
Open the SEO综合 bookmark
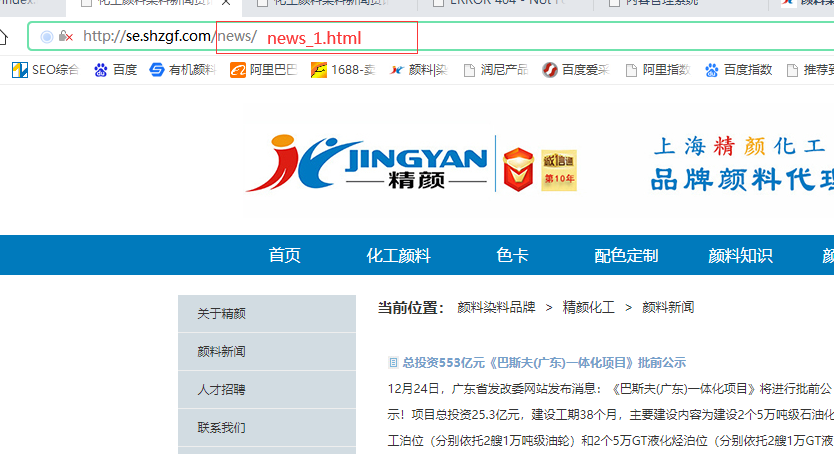45,70
